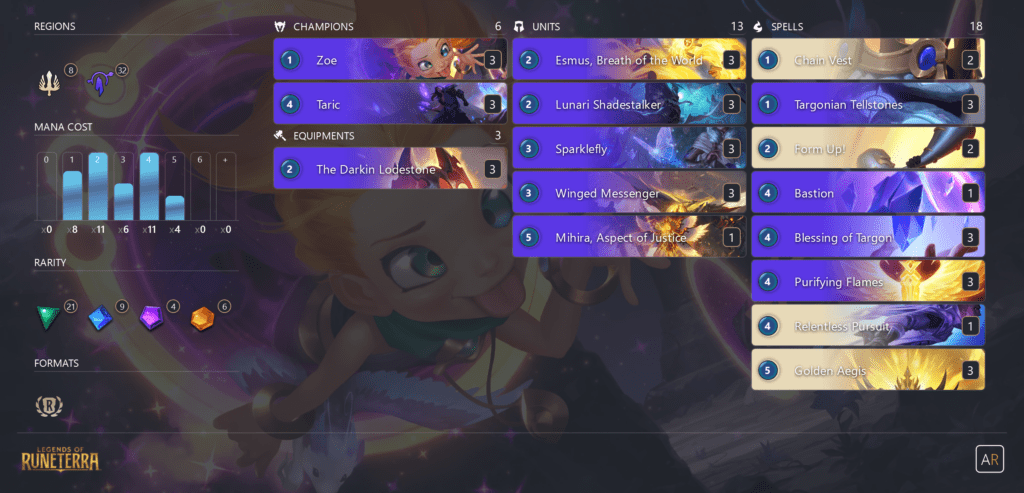Click the Champions section helmet icon
The height and width of the screenshot is (493, 1024).
280,27
